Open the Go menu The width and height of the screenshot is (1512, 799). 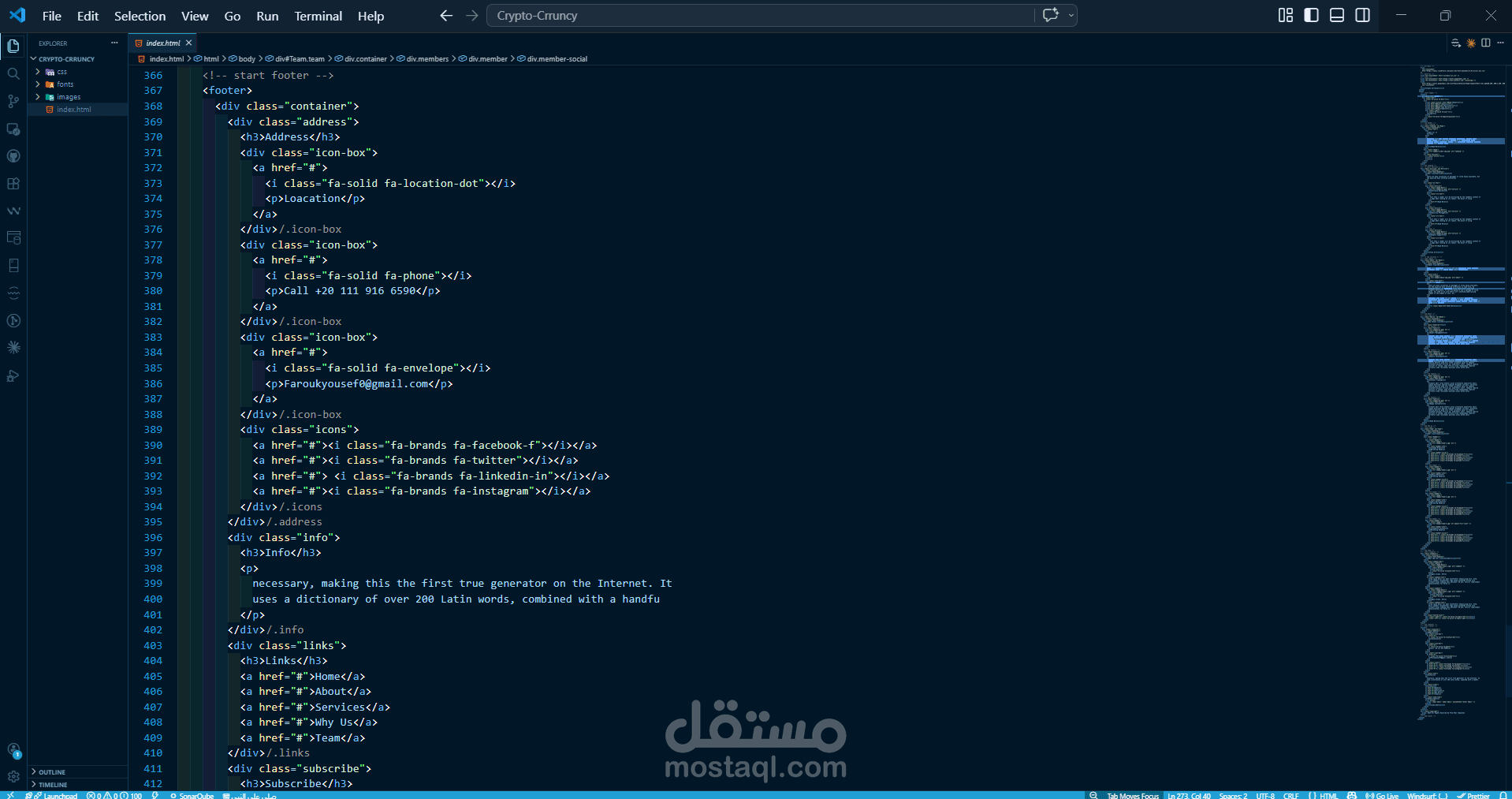pos(232,16)
